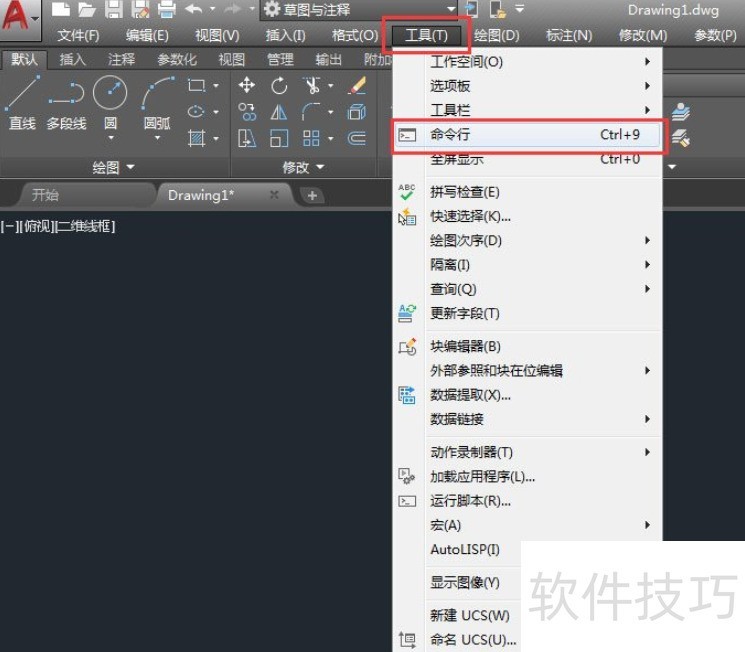Choose 快速选择(K)... from the menu

528,217
